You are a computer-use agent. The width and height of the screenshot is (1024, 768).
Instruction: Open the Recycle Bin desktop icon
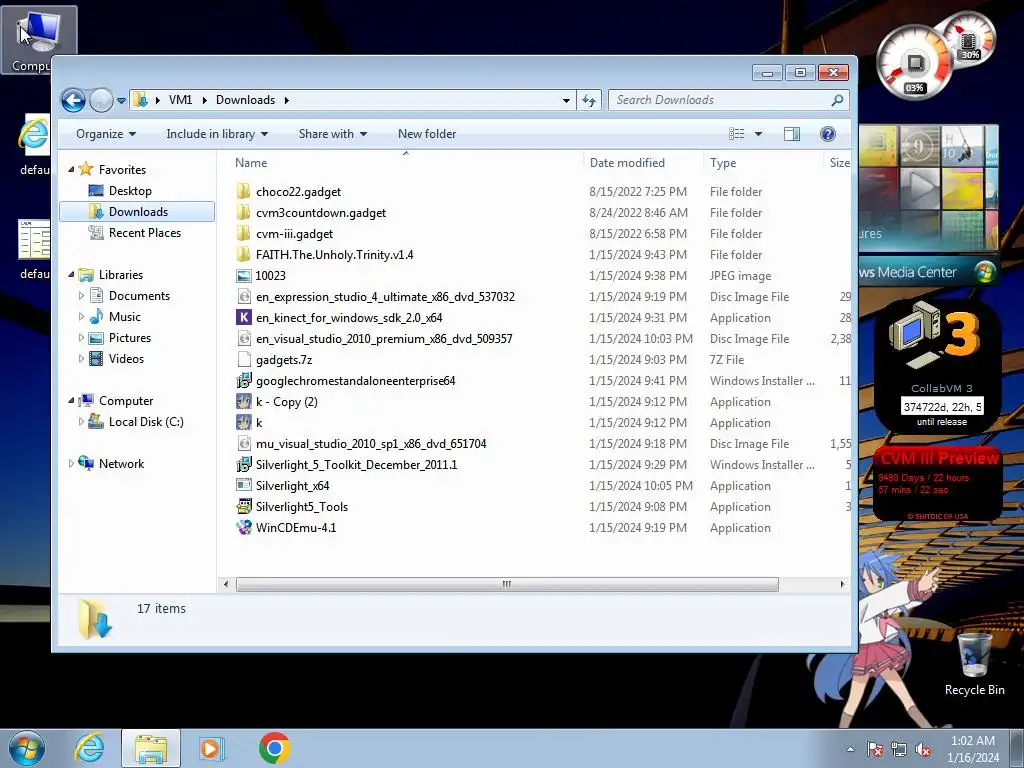tap(974, 664)
